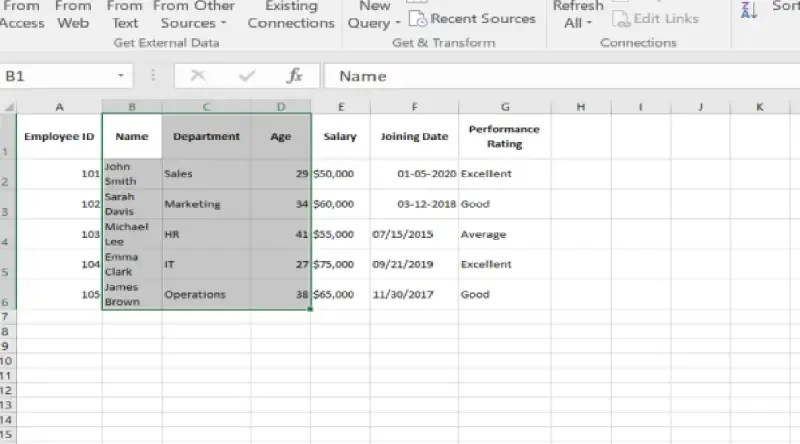Click the From Web button
Image resolution: width=800 pixels, height=444 pixels.
pos(73,15)
